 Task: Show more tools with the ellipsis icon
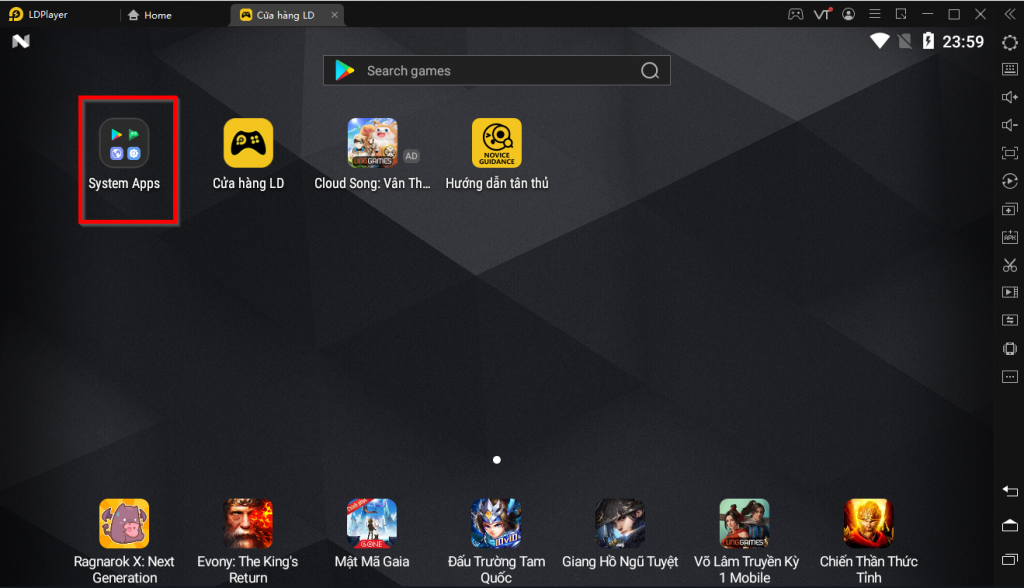[1010, 377]
